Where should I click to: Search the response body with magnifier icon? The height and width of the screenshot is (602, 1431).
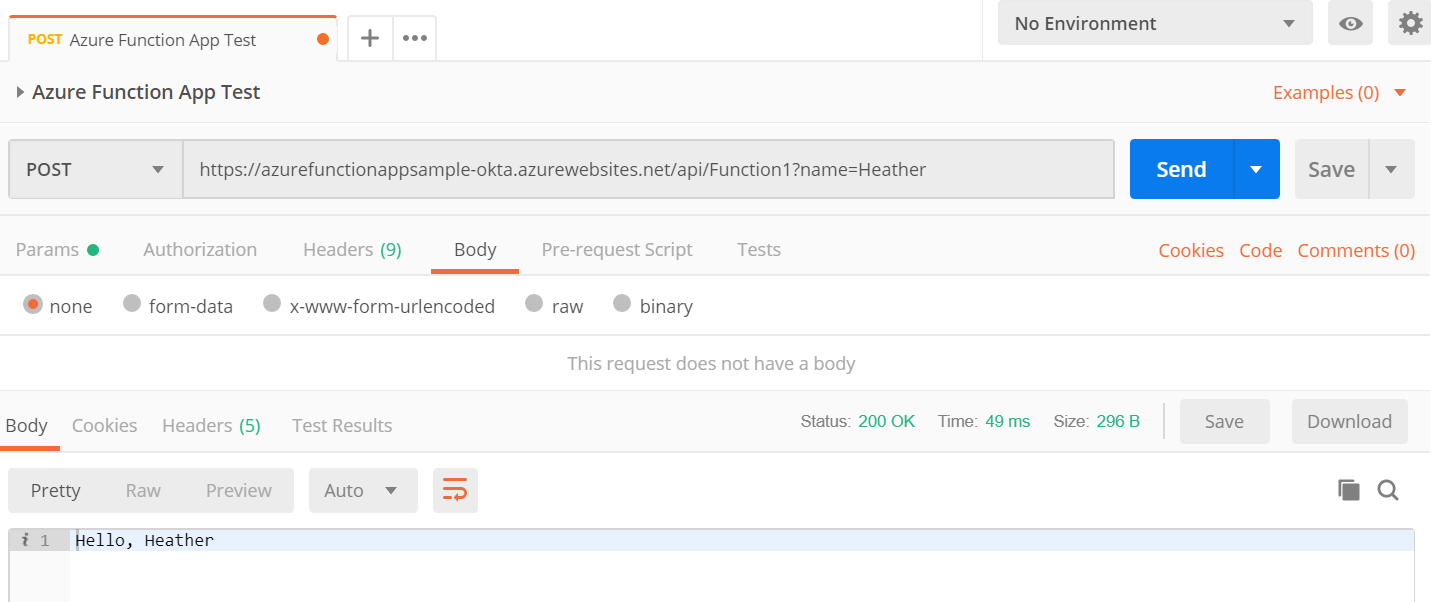point(1388,490)
